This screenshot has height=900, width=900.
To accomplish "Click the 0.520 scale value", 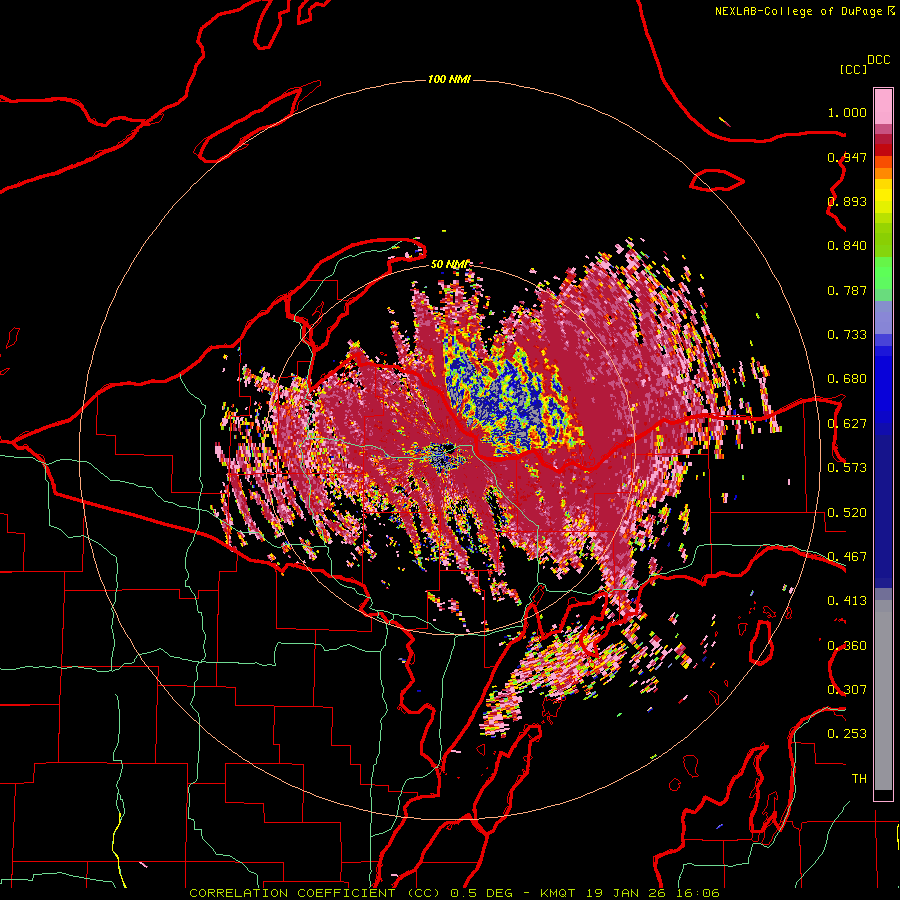I will click(x=847, y=513).
